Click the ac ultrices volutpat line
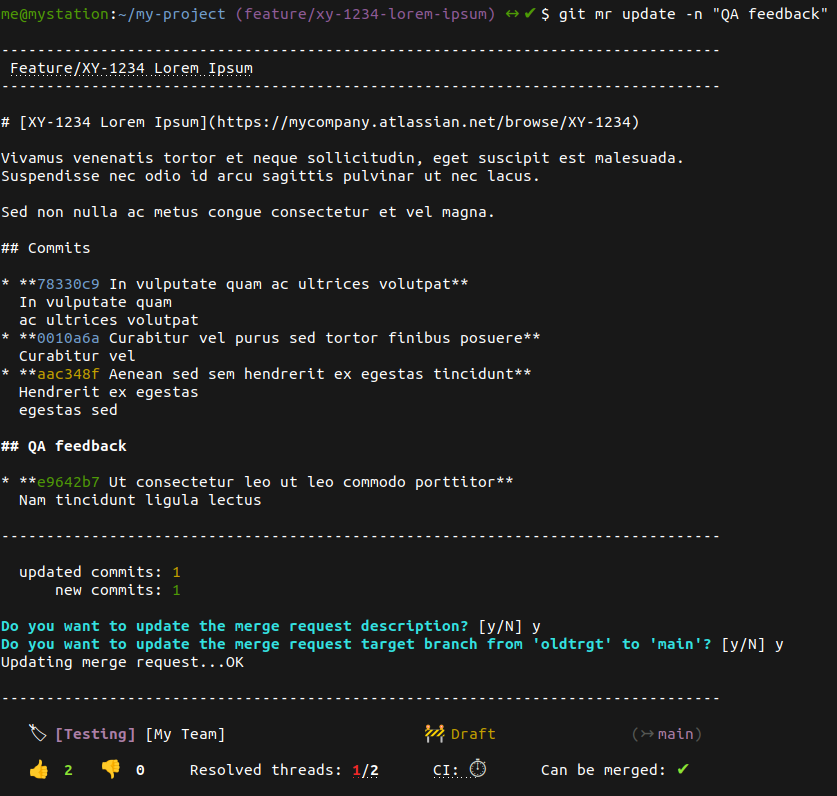The image size is (837, 796). pos(109,320)
